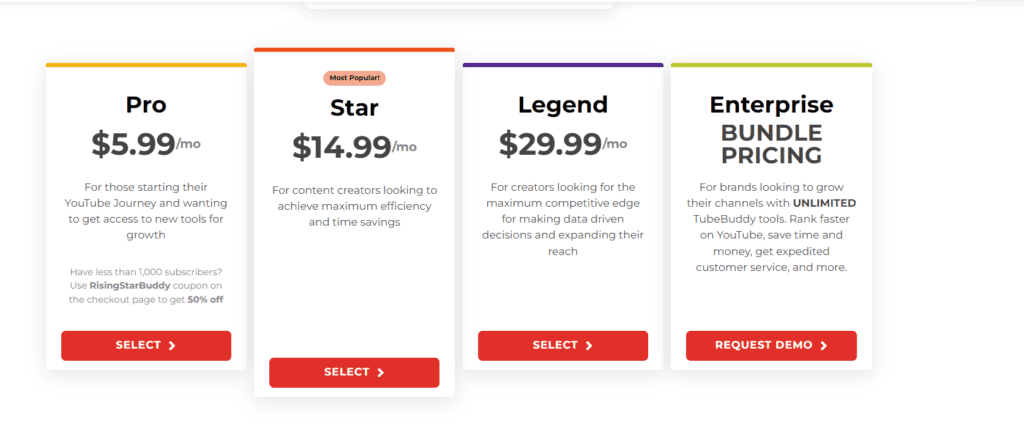This screenshot has width=1024, height=447.
Task: Click the Legend plan heading
Action: tap(563, 104)
